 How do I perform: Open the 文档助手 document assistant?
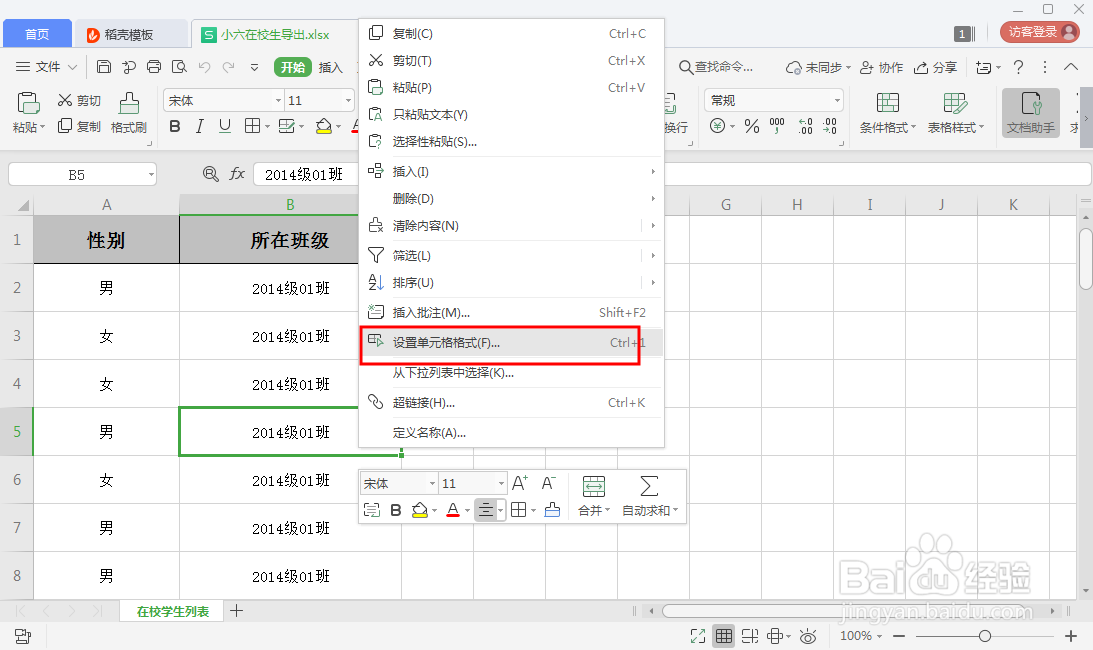[1029, 112]
